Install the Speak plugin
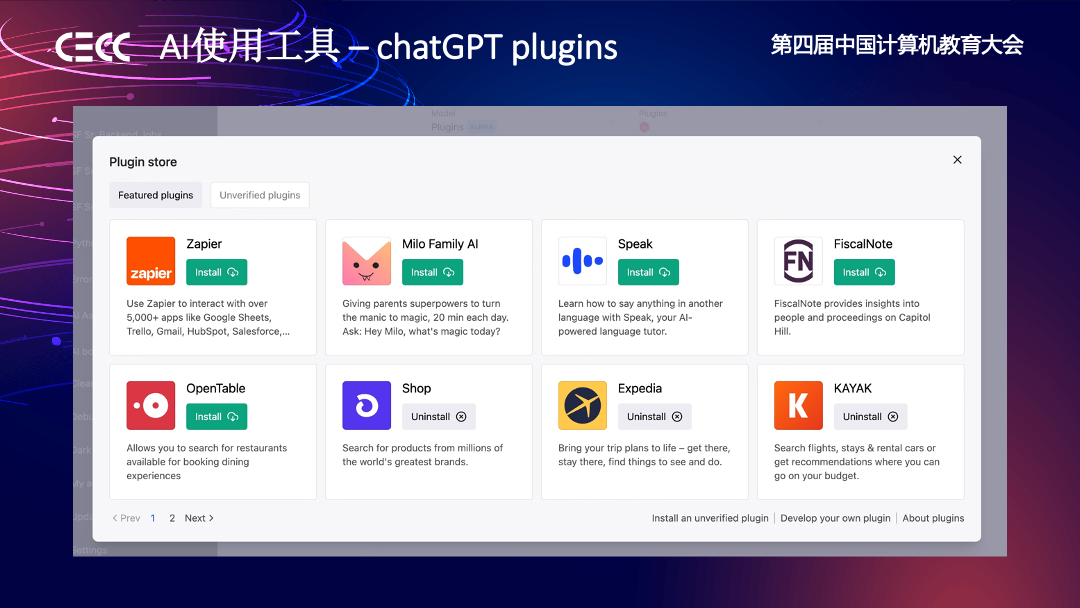This screenshot has height=608, width=1080. pyautogui.click(x=648, y=272)
